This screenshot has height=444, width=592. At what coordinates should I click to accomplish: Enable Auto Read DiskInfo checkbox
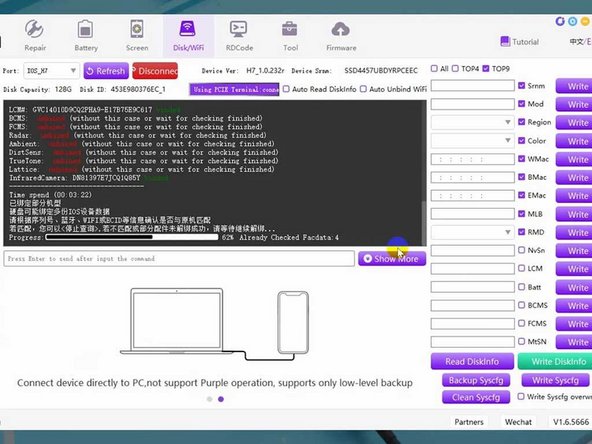[287, 89]
